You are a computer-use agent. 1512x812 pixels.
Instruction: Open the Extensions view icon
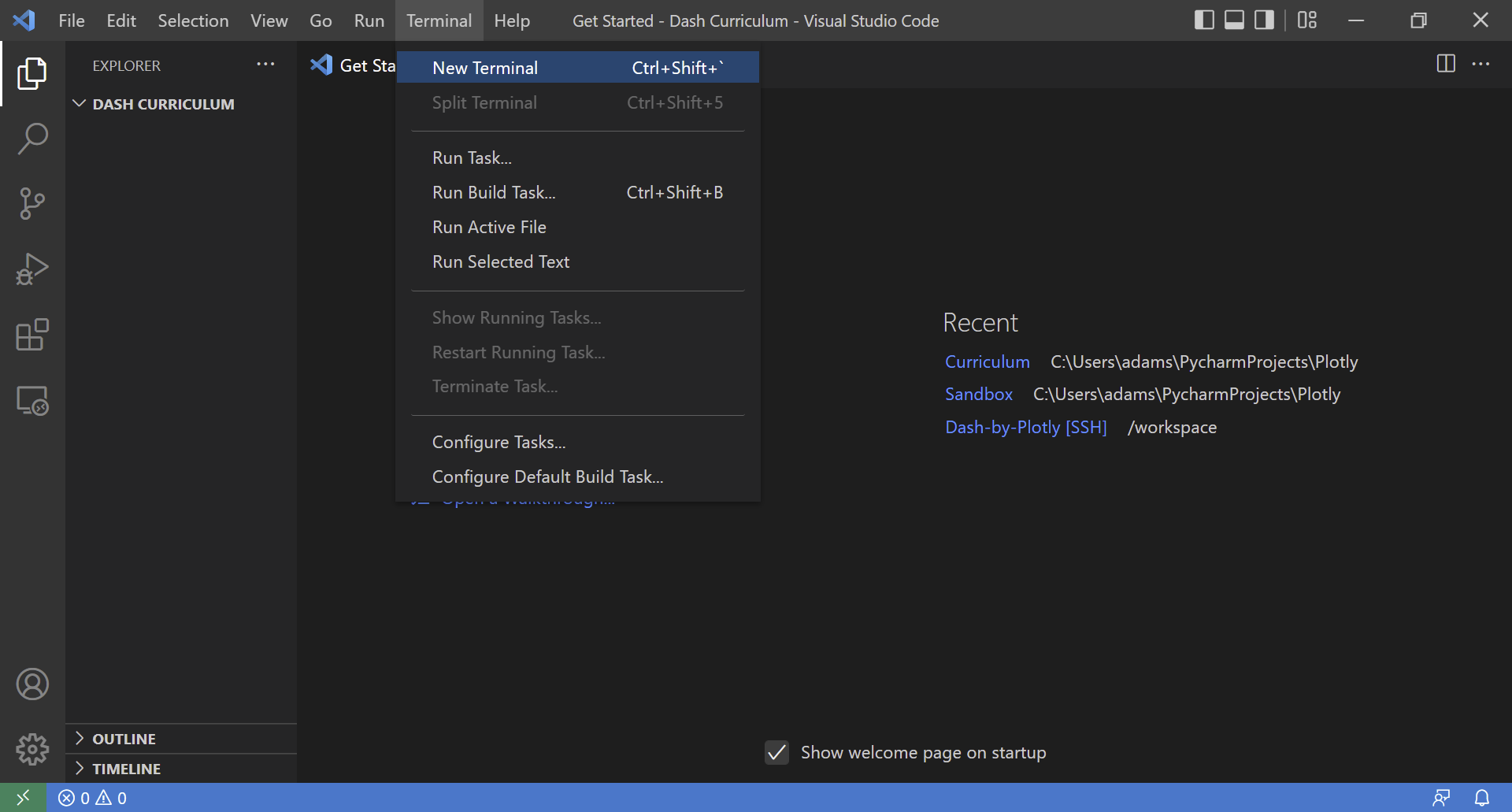tap(32, 335)
